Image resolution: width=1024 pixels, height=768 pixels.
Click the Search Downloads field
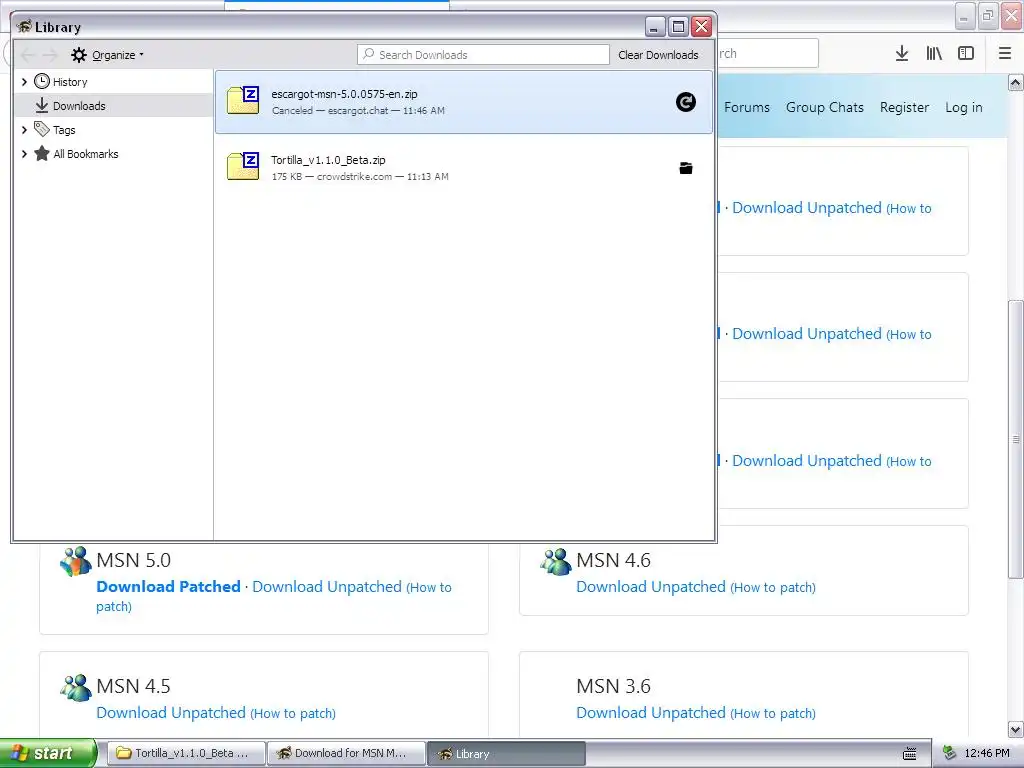coord(483,55)
